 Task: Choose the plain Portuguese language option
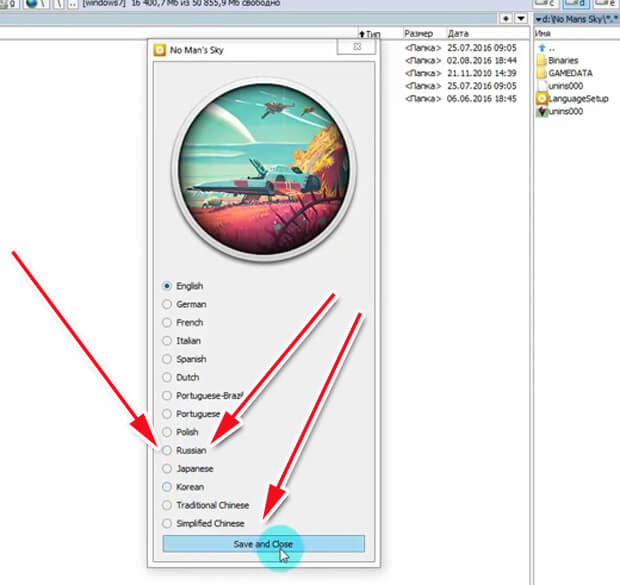(167, 414)
